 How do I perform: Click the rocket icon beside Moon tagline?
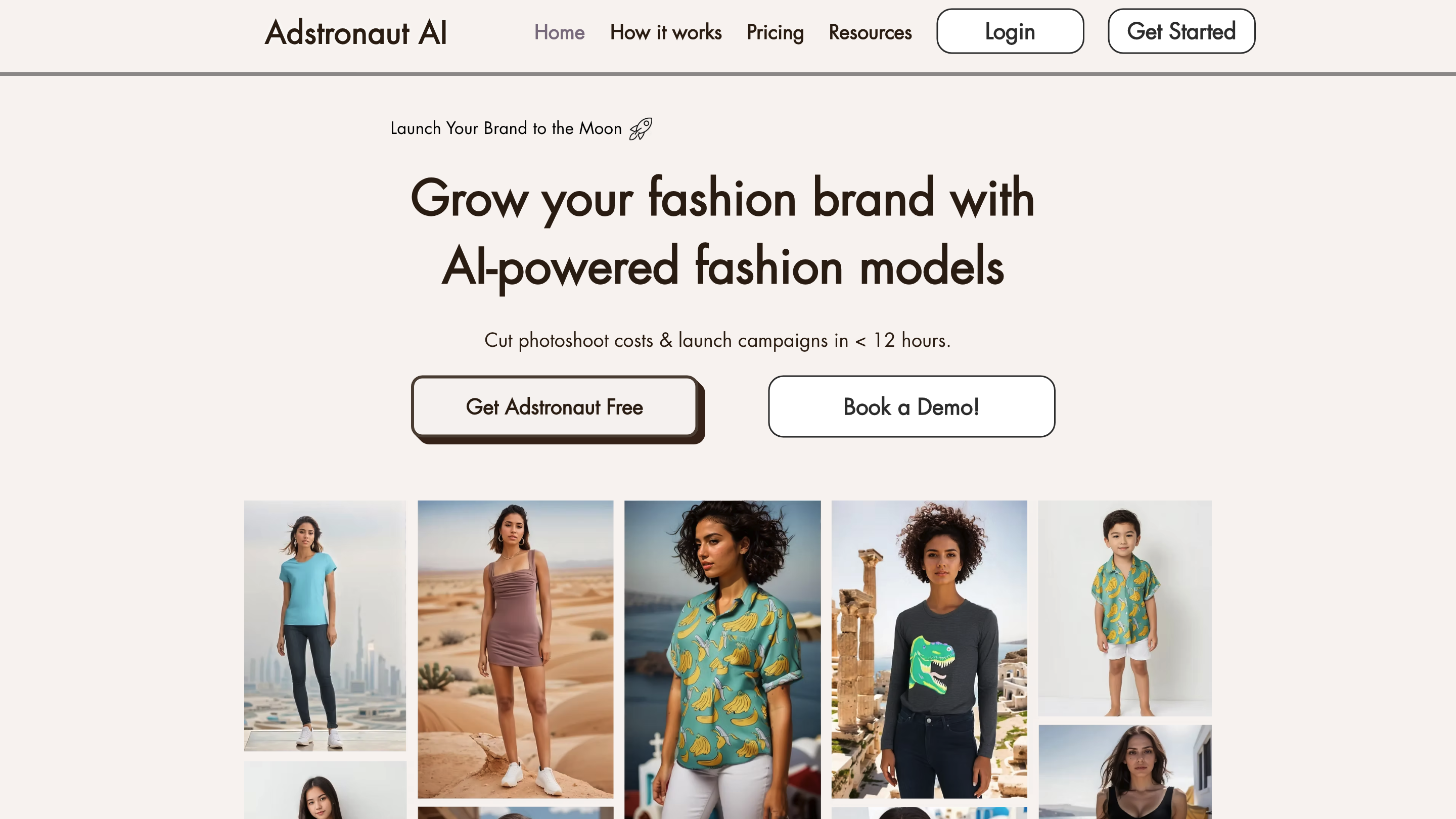point(641,128)
